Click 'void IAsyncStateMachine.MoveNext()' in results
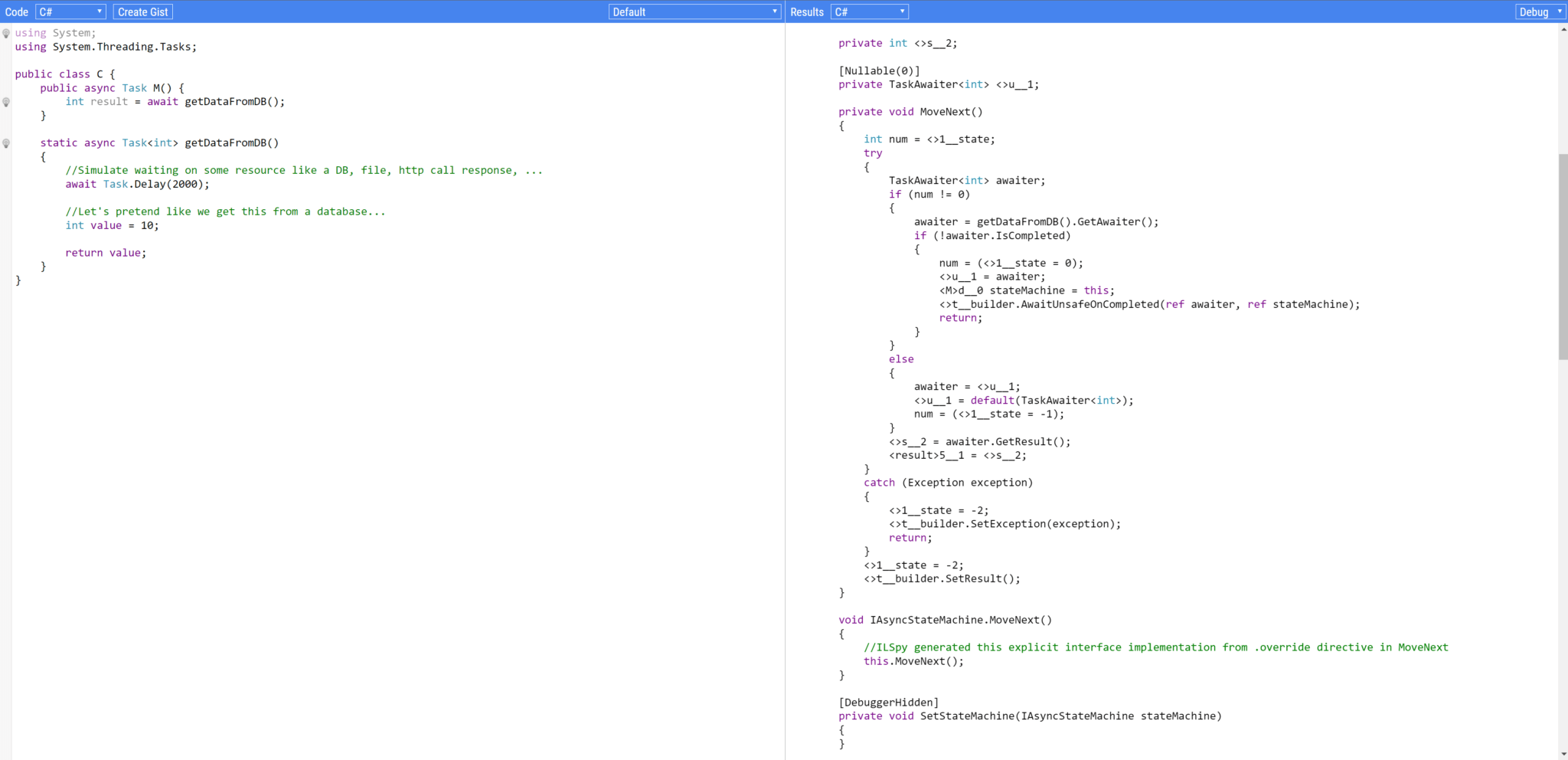Viewport: 1568px width, 760px height. (x=945, y=620)
